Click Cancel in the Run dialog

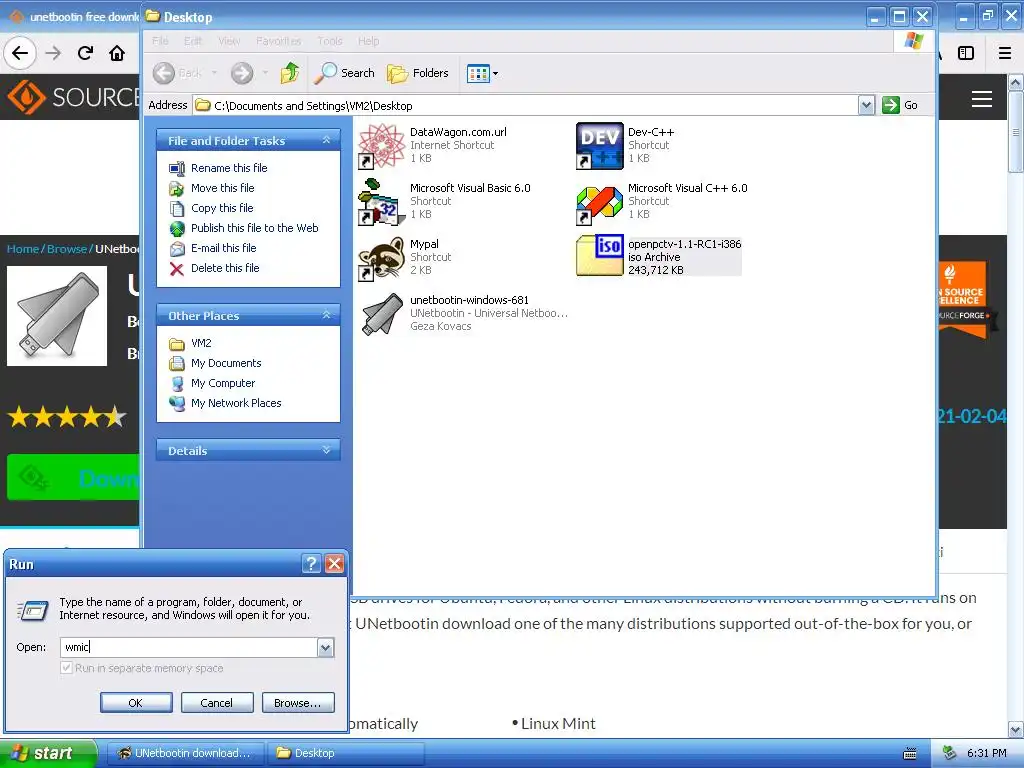click(x=217, y=703)
